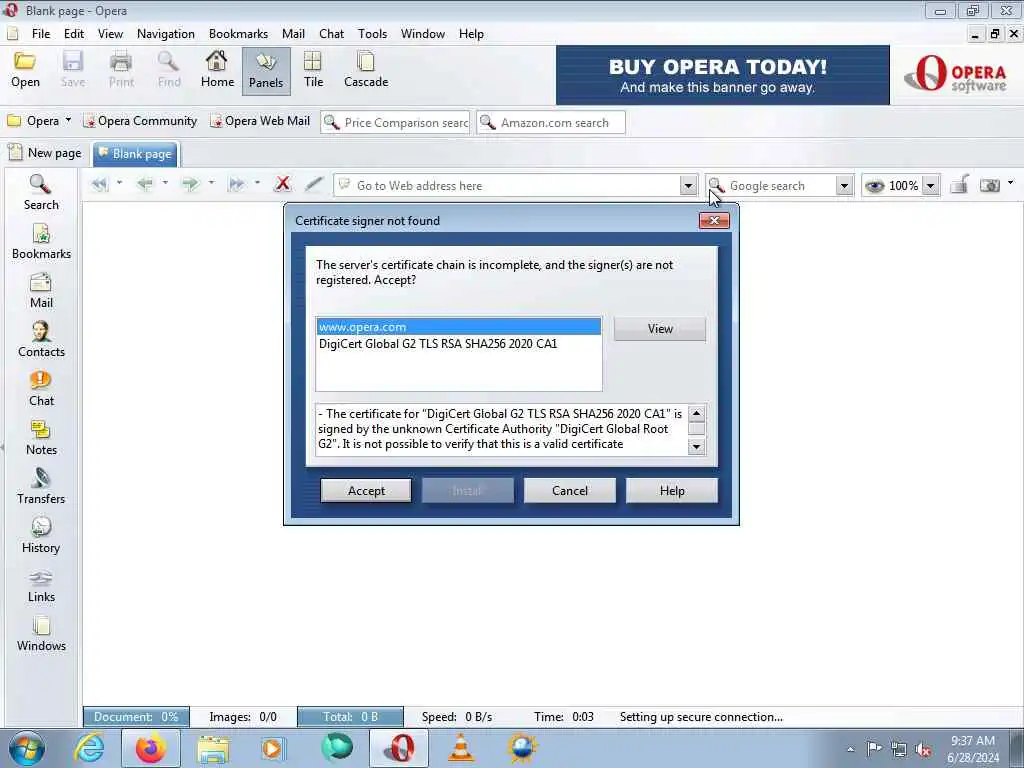The width and height of the screenshot is (1024, 768).
Task: Cascade the windows with the Cascade icon
Action: tap(366, 70)
